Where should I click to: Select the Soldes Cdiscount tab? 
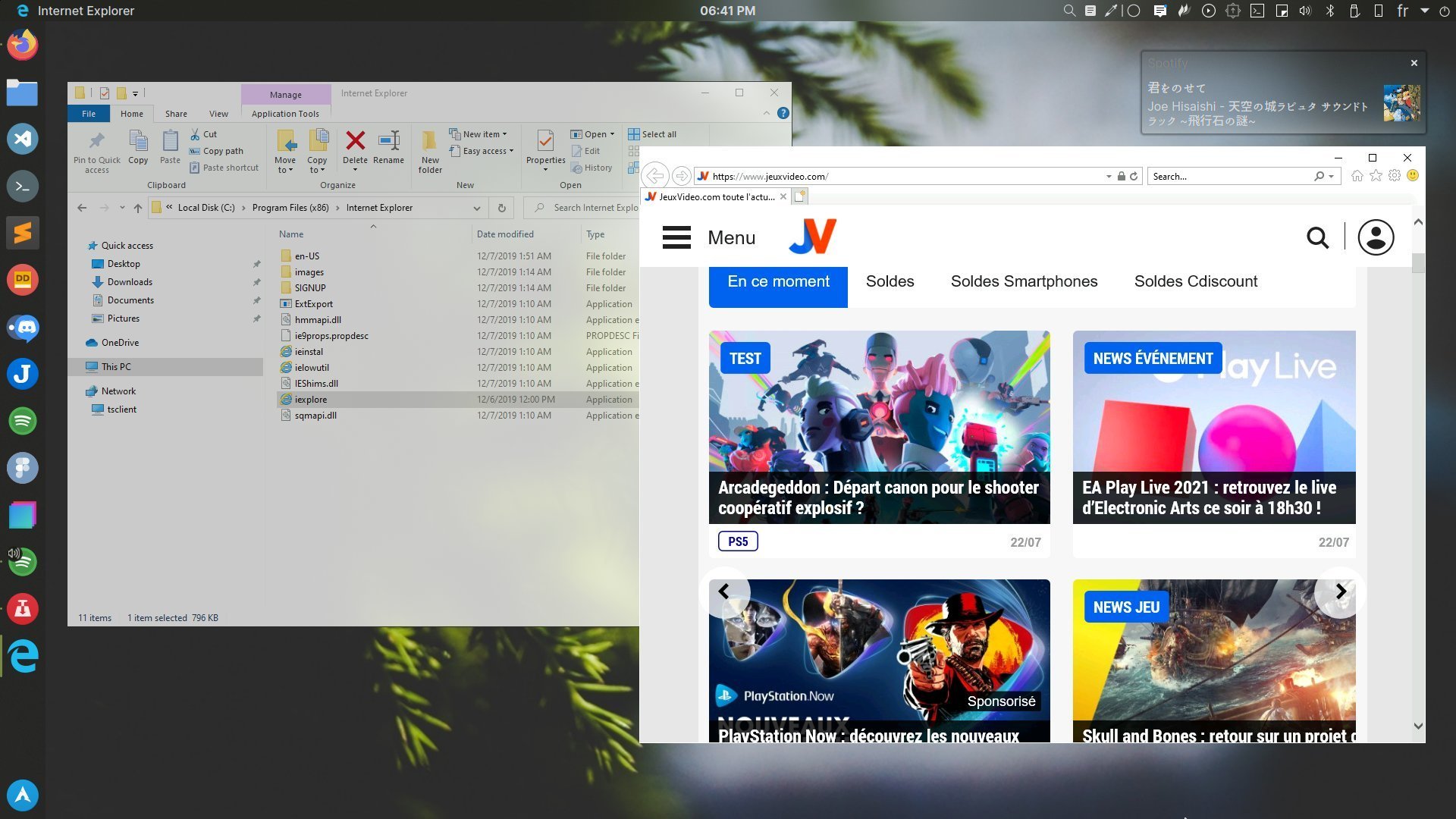[x=1195, y=281]
